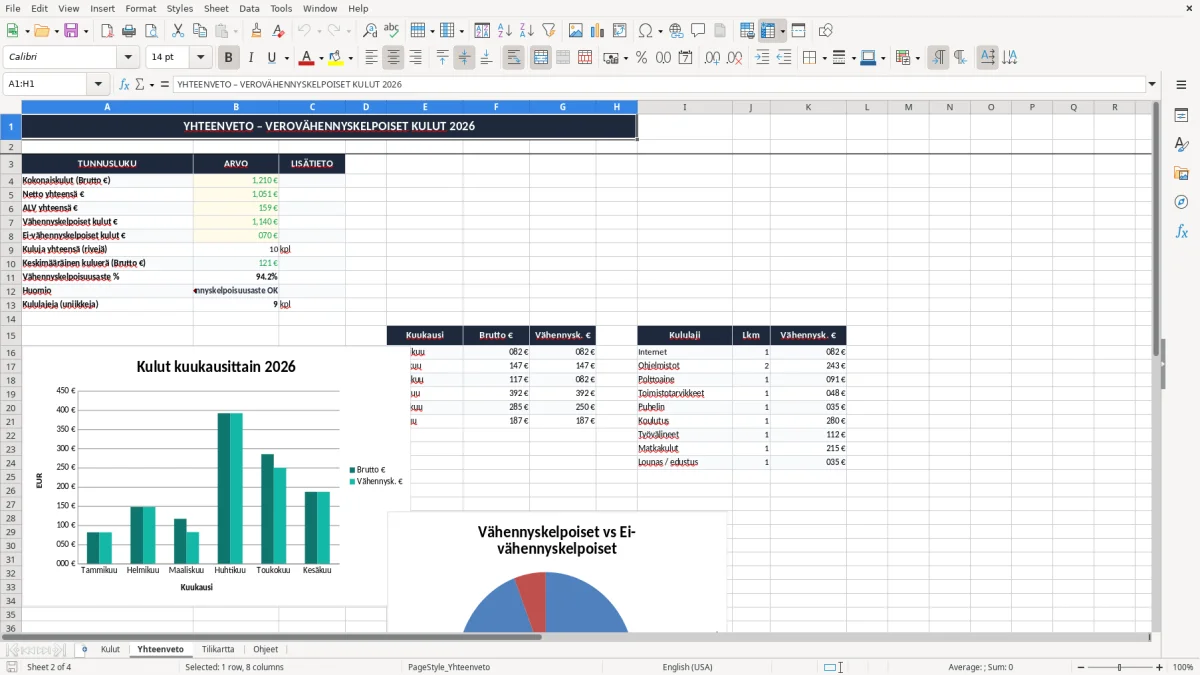Click the Print icon

[129, 31]
